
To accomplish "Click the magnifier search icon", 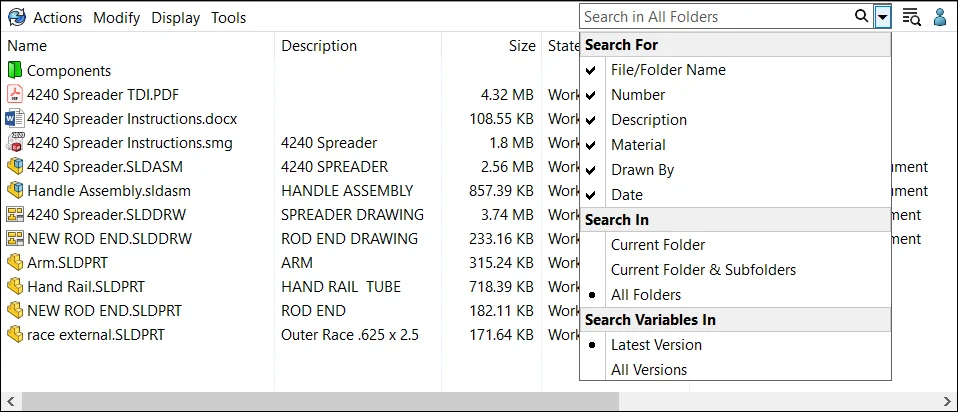I will (x=862, y=16).
